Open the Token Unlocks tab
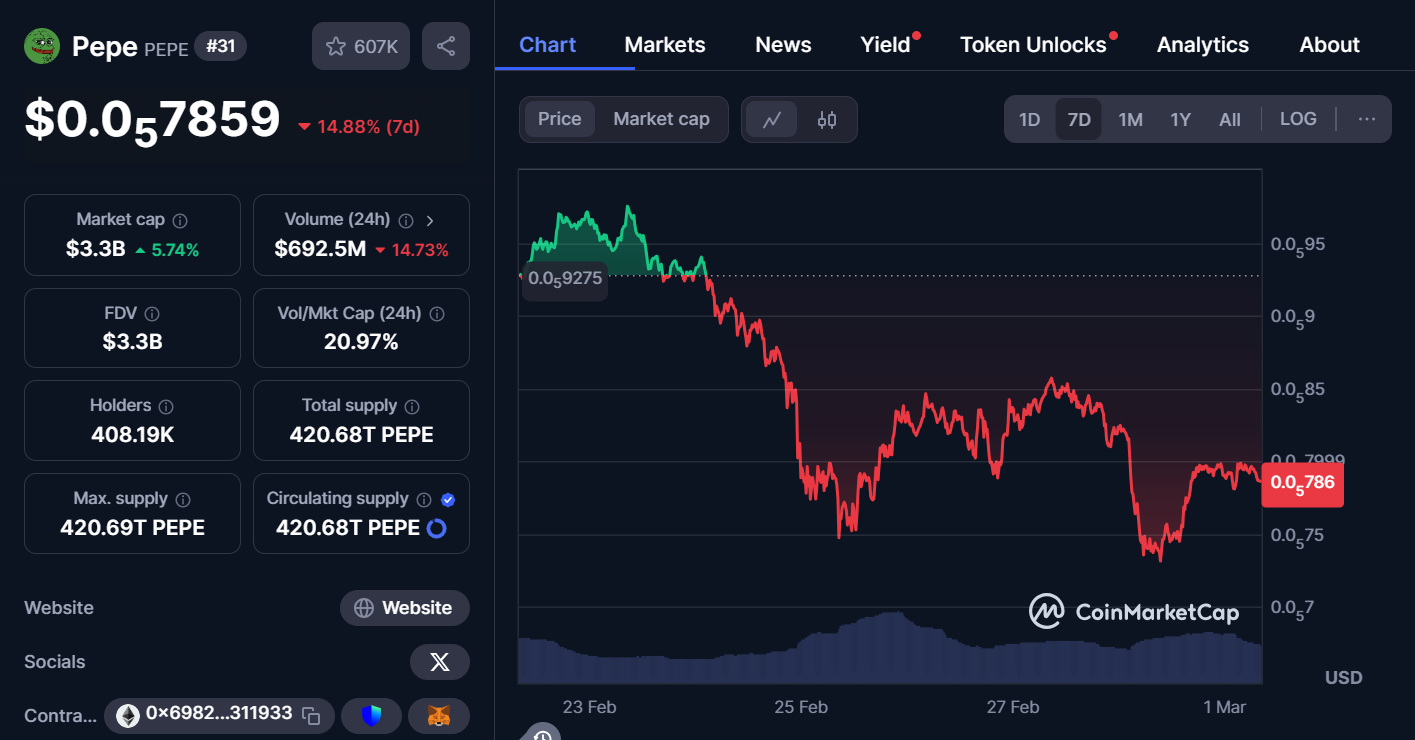Image resolution: width=1415 pixels, height=740 pixels. coord(1033,45)
